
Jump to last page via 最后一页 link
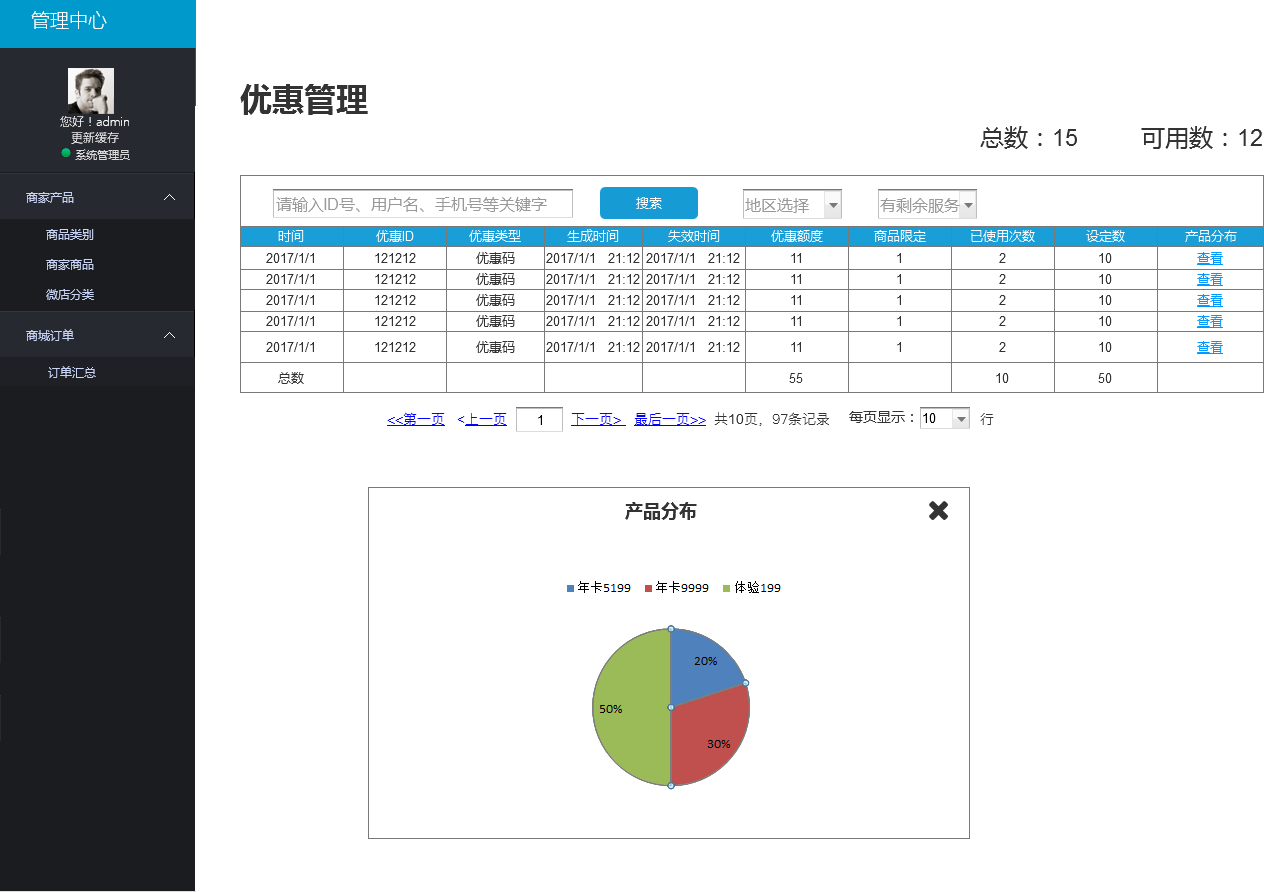pyautogui.click(x=669, y=420)
